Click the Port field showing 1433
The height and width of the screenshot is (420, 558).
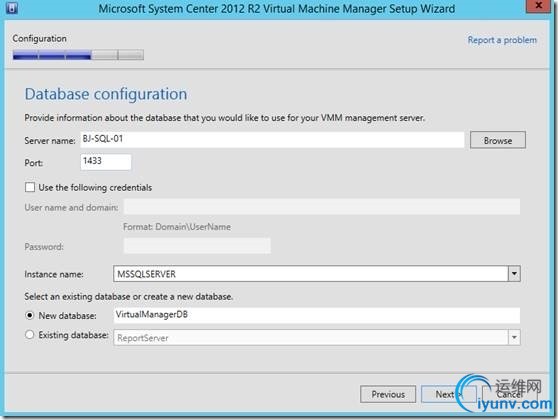[x=106, y=162]
